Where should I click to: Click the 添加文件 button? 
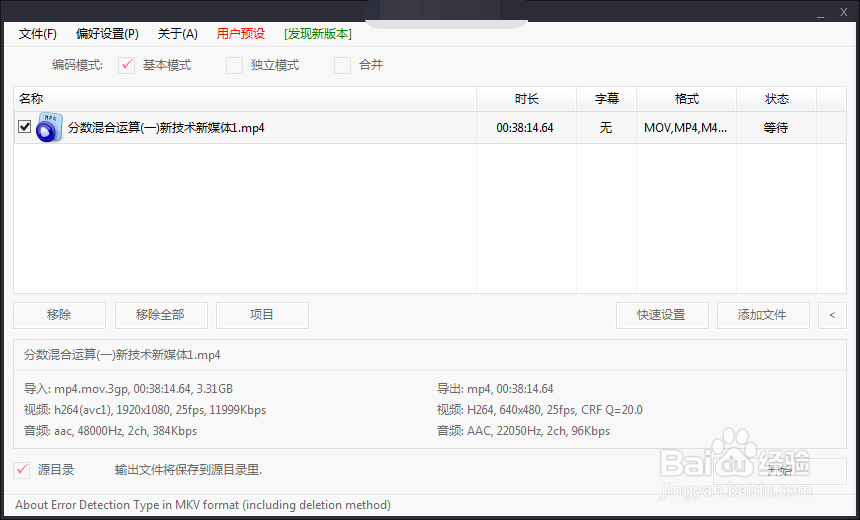click(763, 315)
